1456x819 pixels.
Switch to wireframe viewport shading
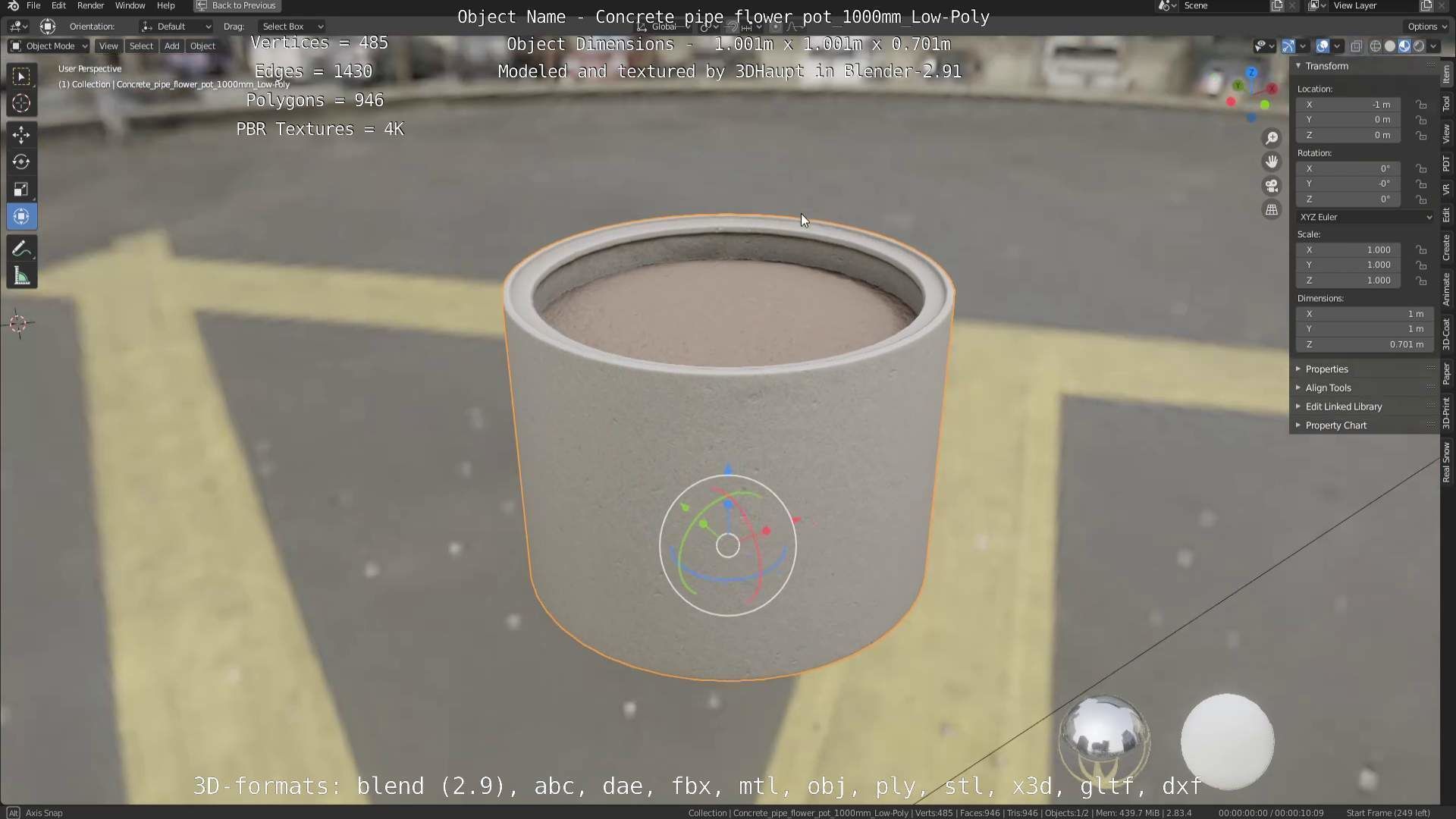[1376, 46]
